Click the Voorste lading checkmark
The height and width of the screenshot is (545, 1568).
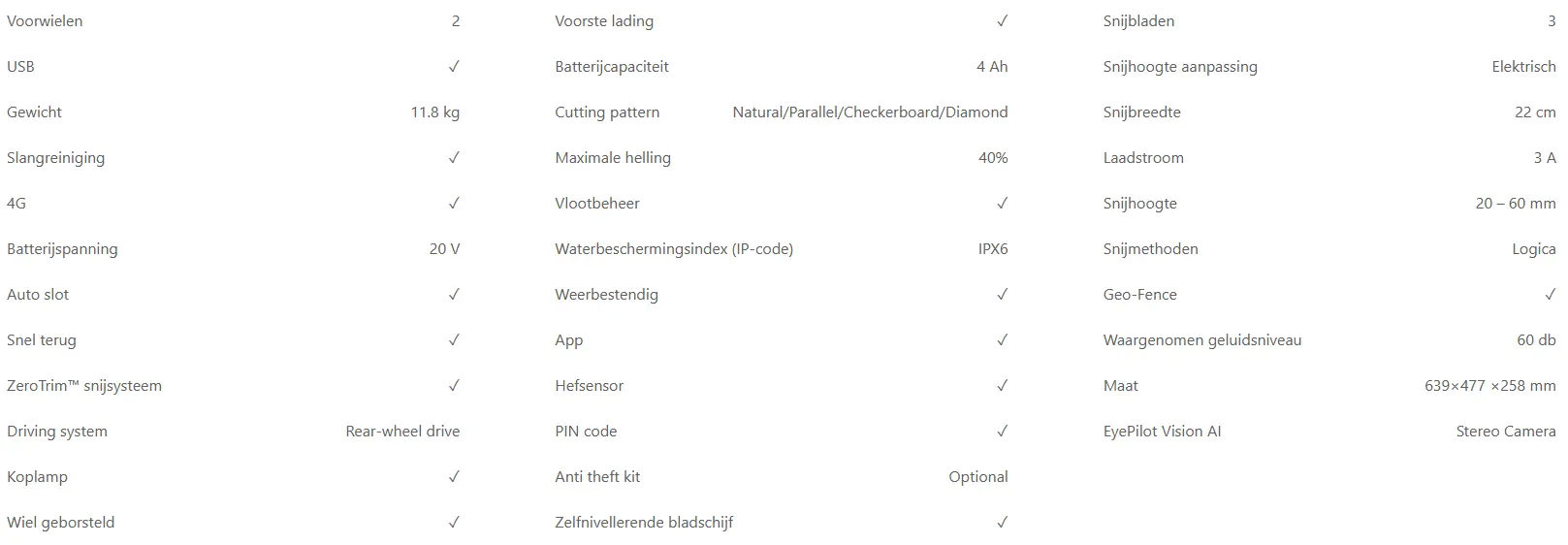click(x=1002, y=21)
